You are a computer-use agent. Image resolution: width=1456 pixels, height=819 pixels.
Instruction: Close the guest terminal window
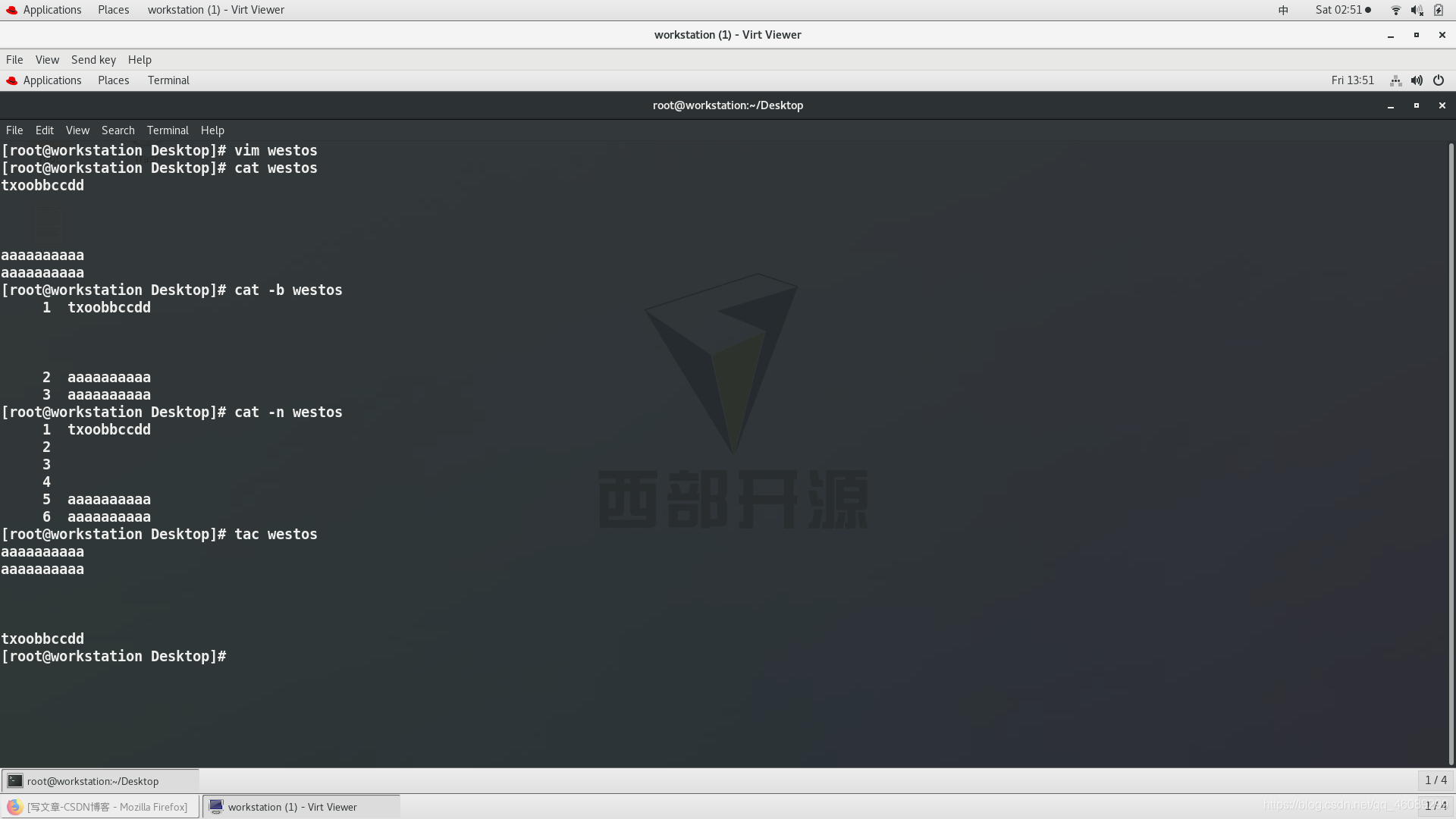click(1442, 105)
